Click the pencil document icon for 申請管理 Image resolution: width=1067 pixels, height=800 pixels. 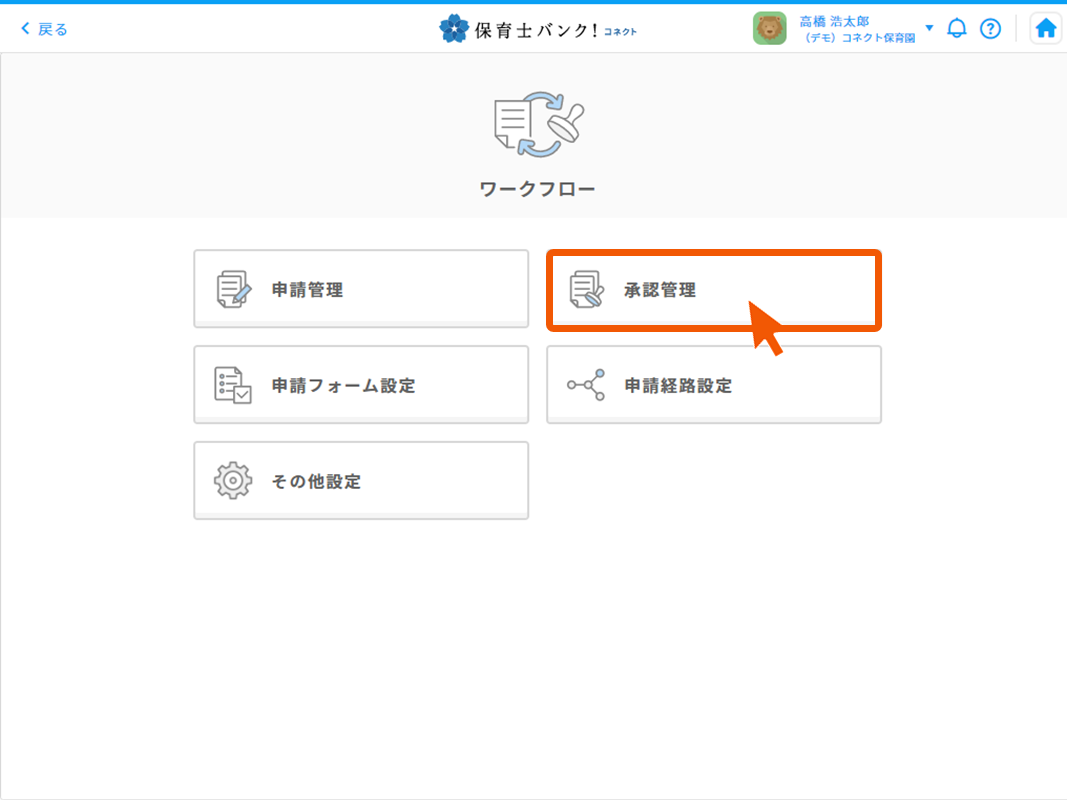coord(234,289)
